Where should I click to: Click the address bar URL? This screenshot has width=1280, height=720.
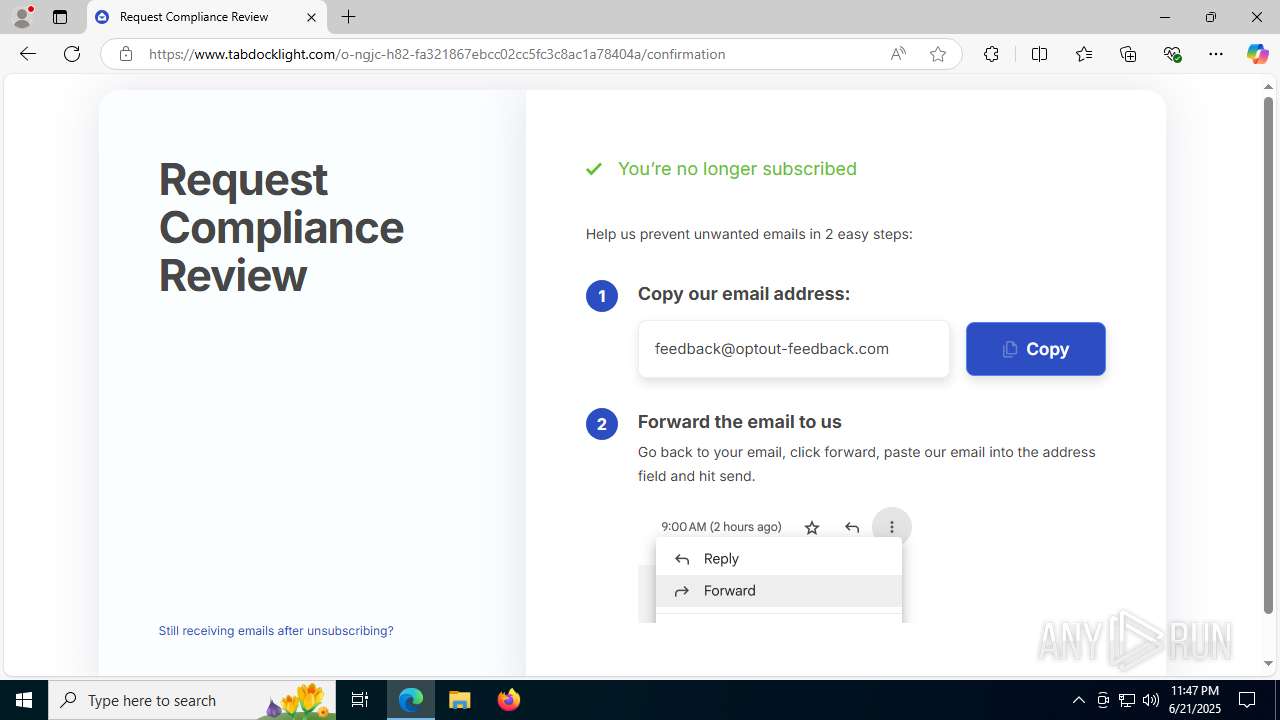coord(437,54)
